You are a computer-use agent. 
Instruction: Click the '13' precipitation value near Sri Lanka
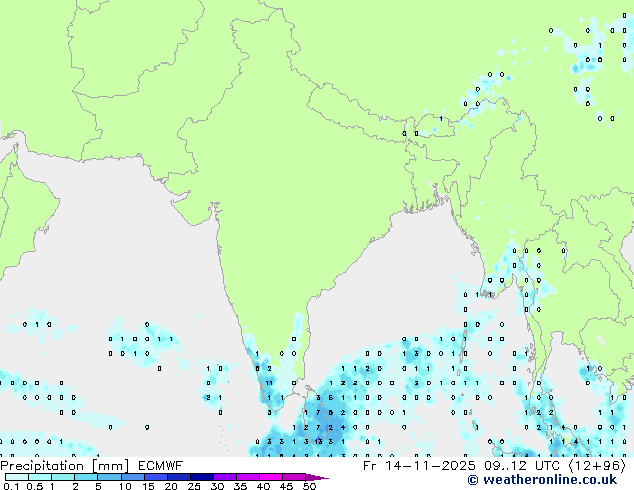pyautogui.click(x=319, y=441)
